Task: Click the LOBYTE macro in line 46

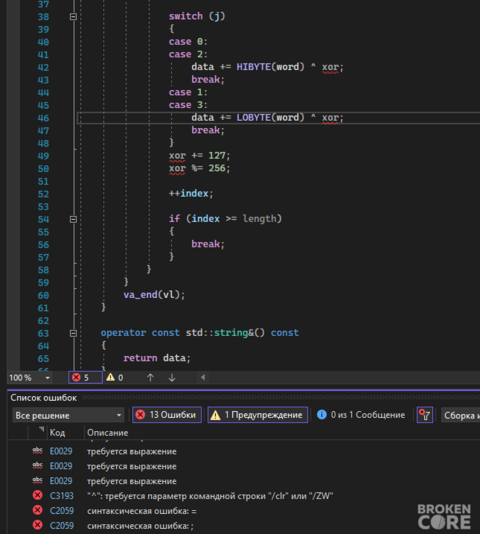Action: pyautogui.click(x=253, y=117)
